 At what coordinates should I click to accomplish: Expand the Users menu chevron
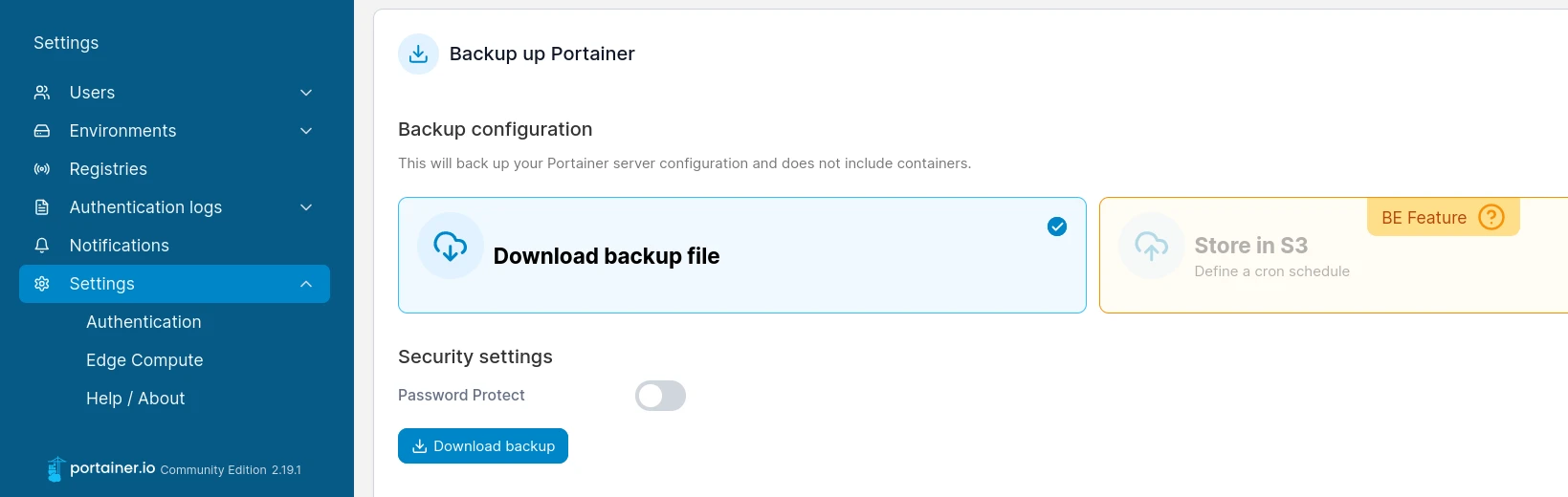click(306, 93)
